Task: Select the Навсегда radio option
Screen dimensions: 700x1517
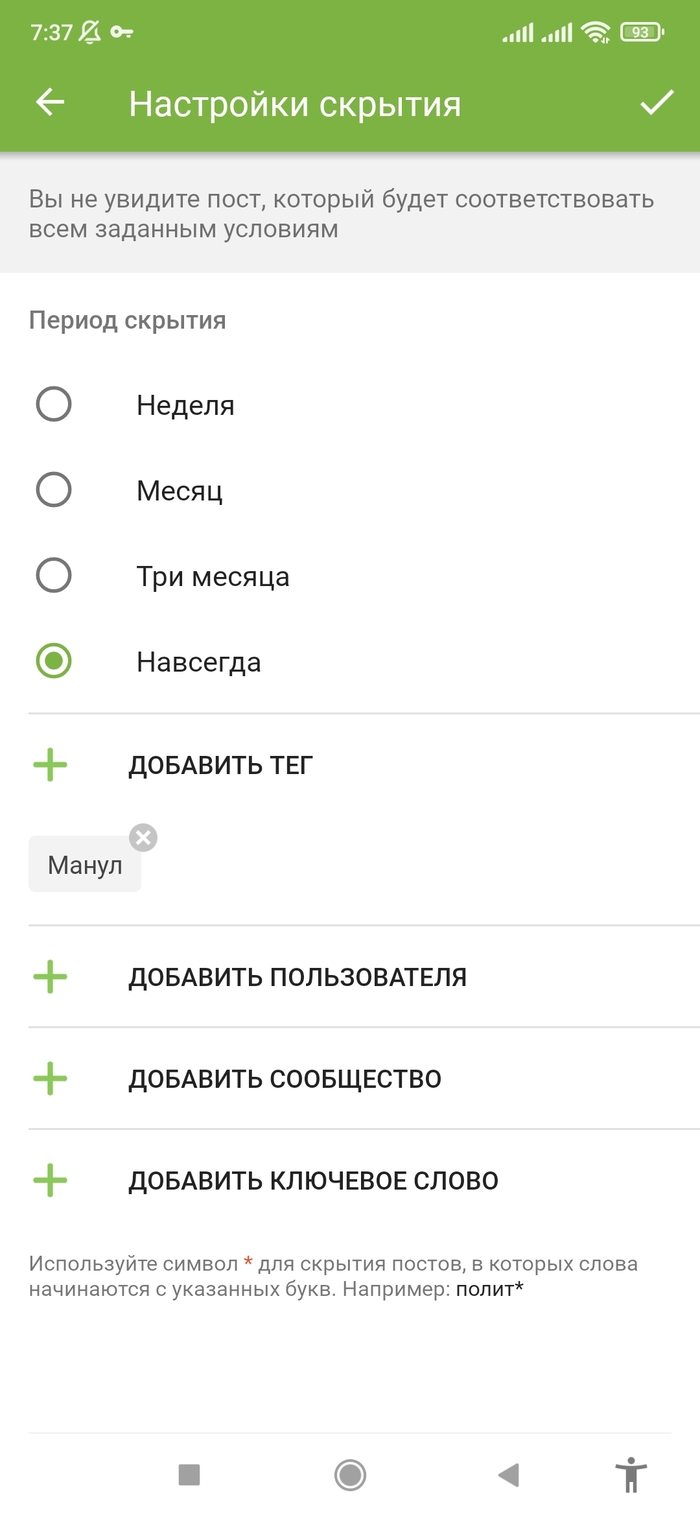Action: (54, 662)
